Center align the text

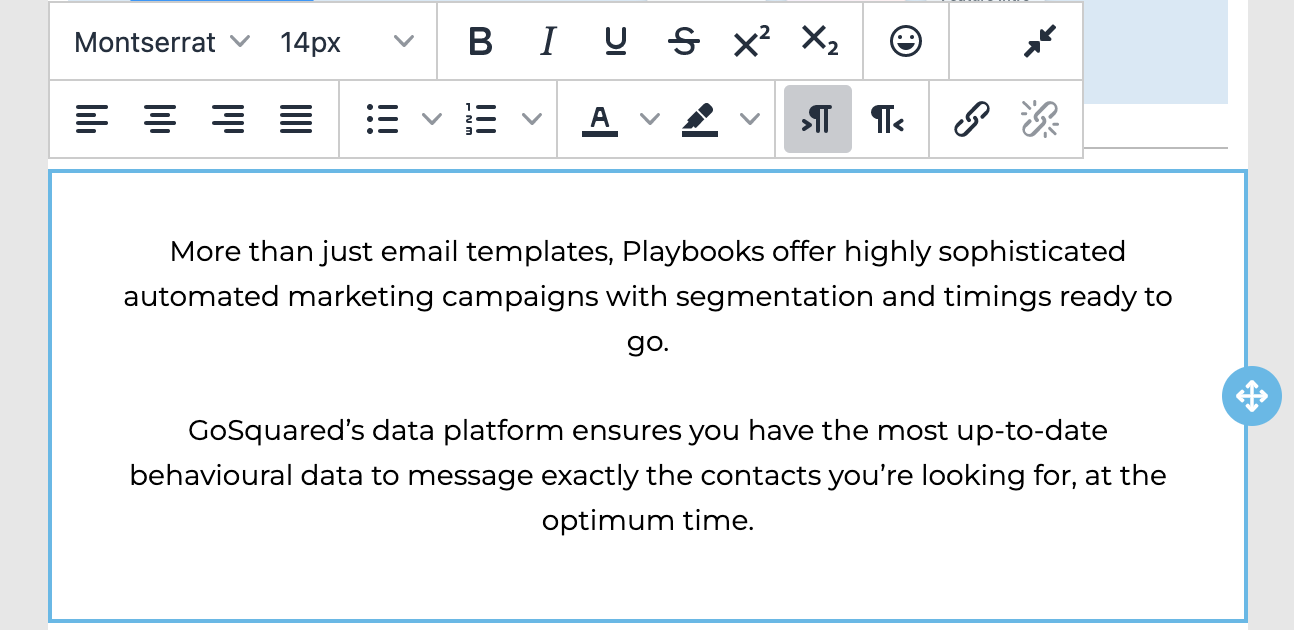click(160, 120)
